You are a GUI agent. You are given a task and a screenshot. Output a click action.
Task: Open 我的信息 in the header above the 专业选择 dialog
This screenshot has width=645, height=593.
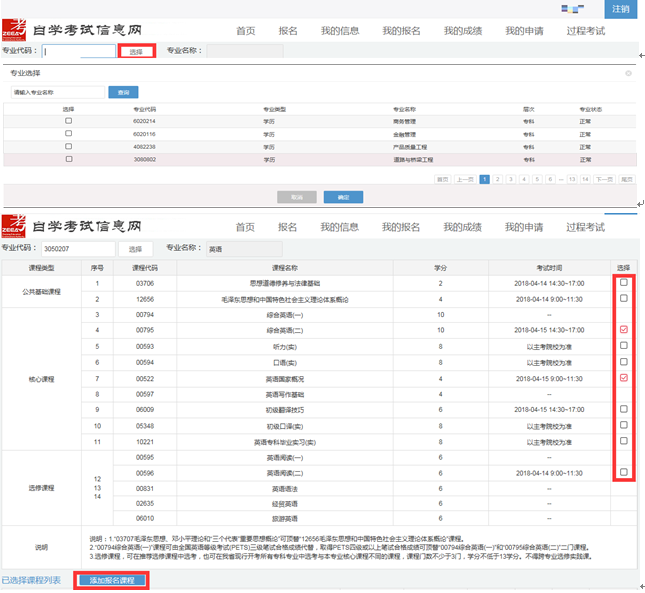click(x=340, y=31)
